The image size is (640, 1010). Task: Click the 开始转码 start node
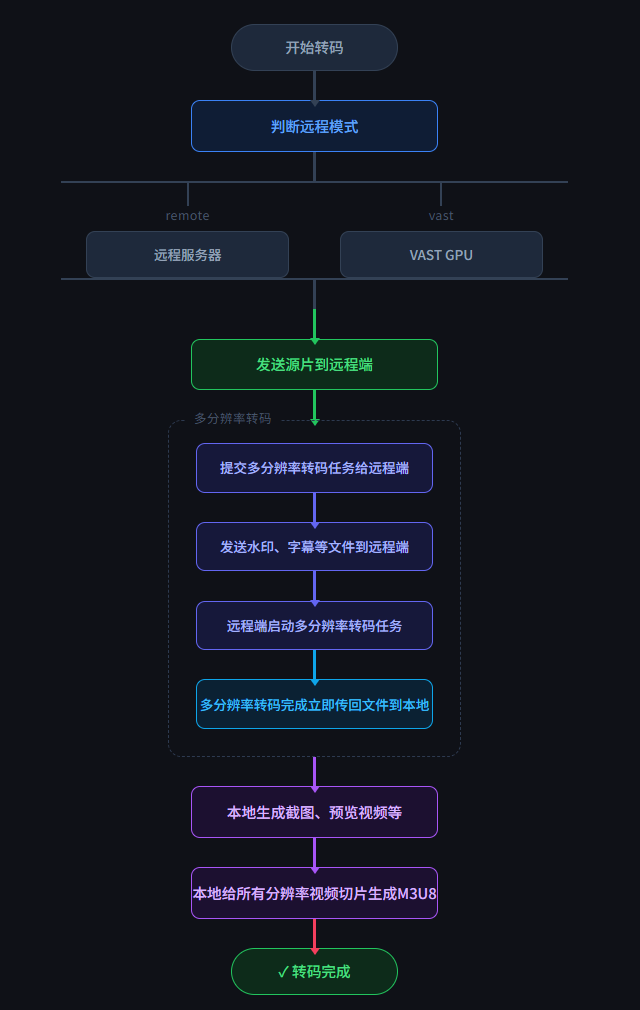click(x=314, y=48)
